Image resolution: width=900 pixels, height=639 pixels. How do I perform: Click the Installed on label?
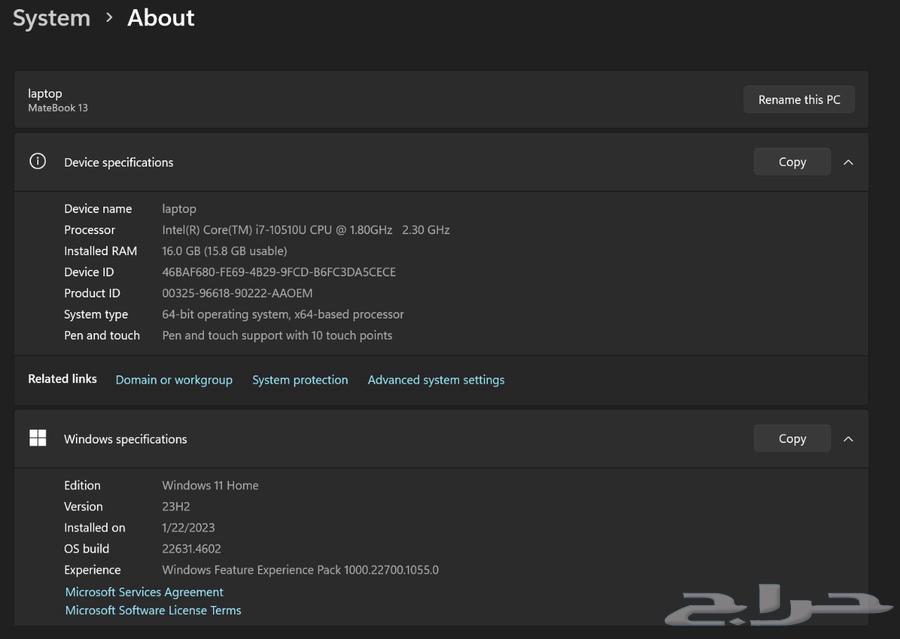(x=95, y=528)
